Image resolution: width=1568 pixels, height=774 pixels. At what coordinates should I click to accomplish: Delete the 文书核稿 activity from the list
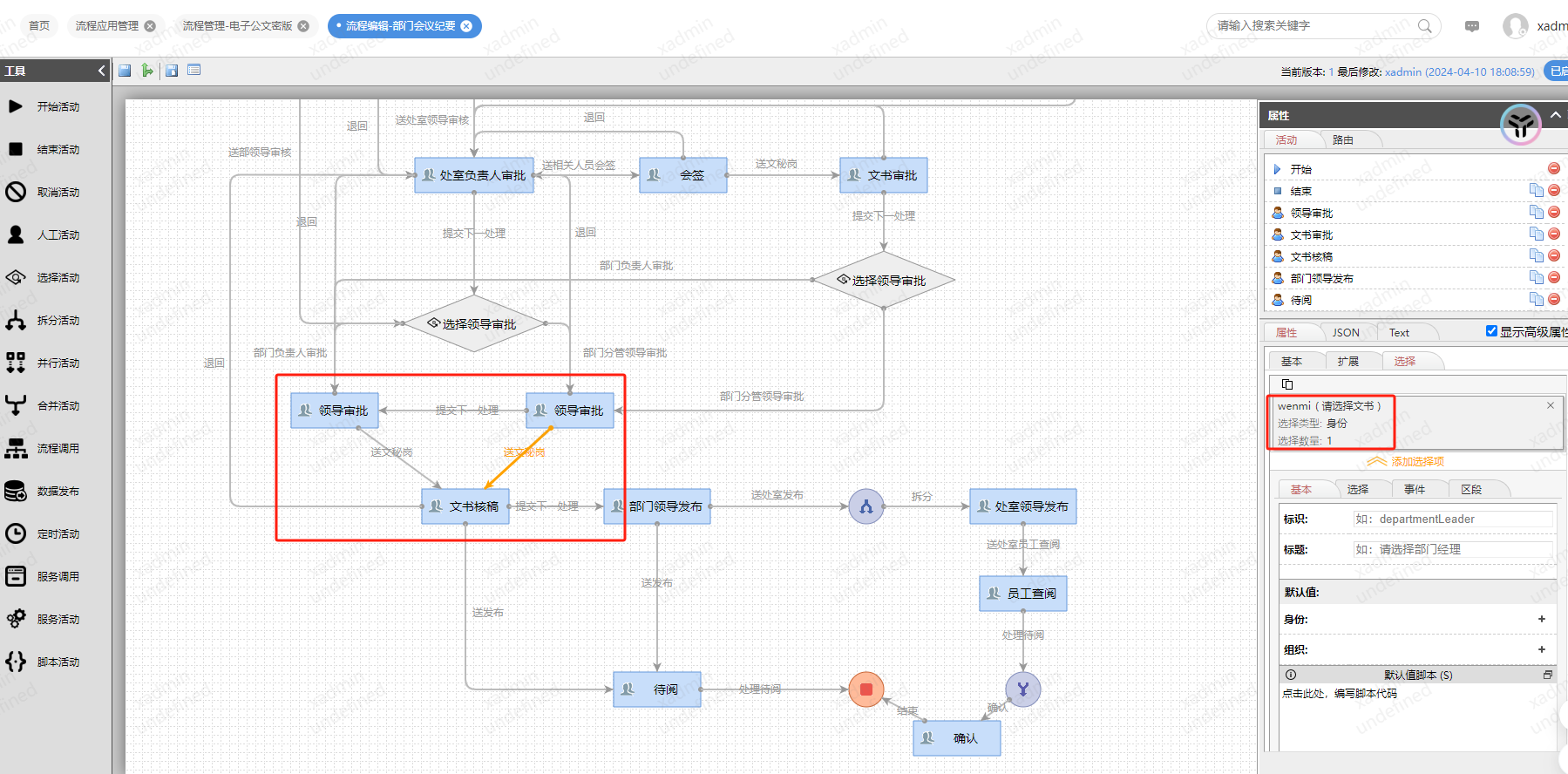pos(1554,255)
